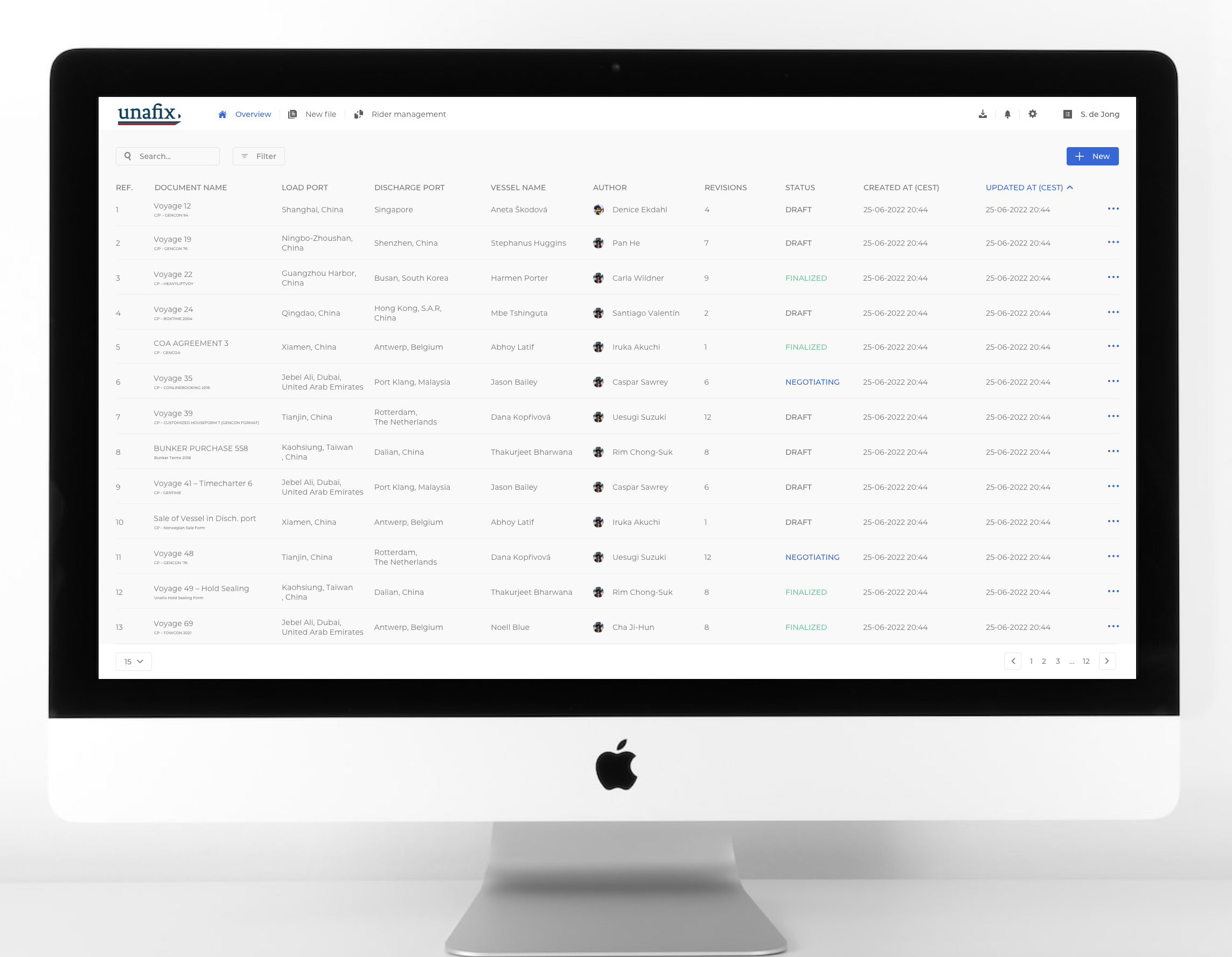Click the download/export icon top right

[x=982, y=114]
